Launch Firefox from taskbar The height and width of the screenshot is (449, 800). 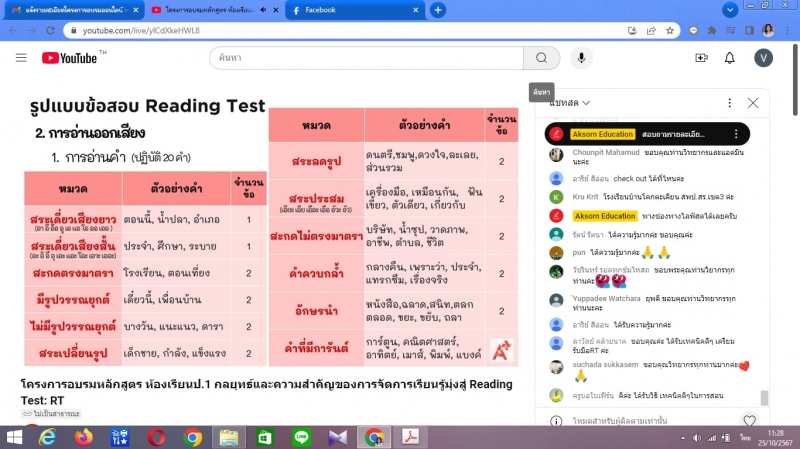[84, 437]
